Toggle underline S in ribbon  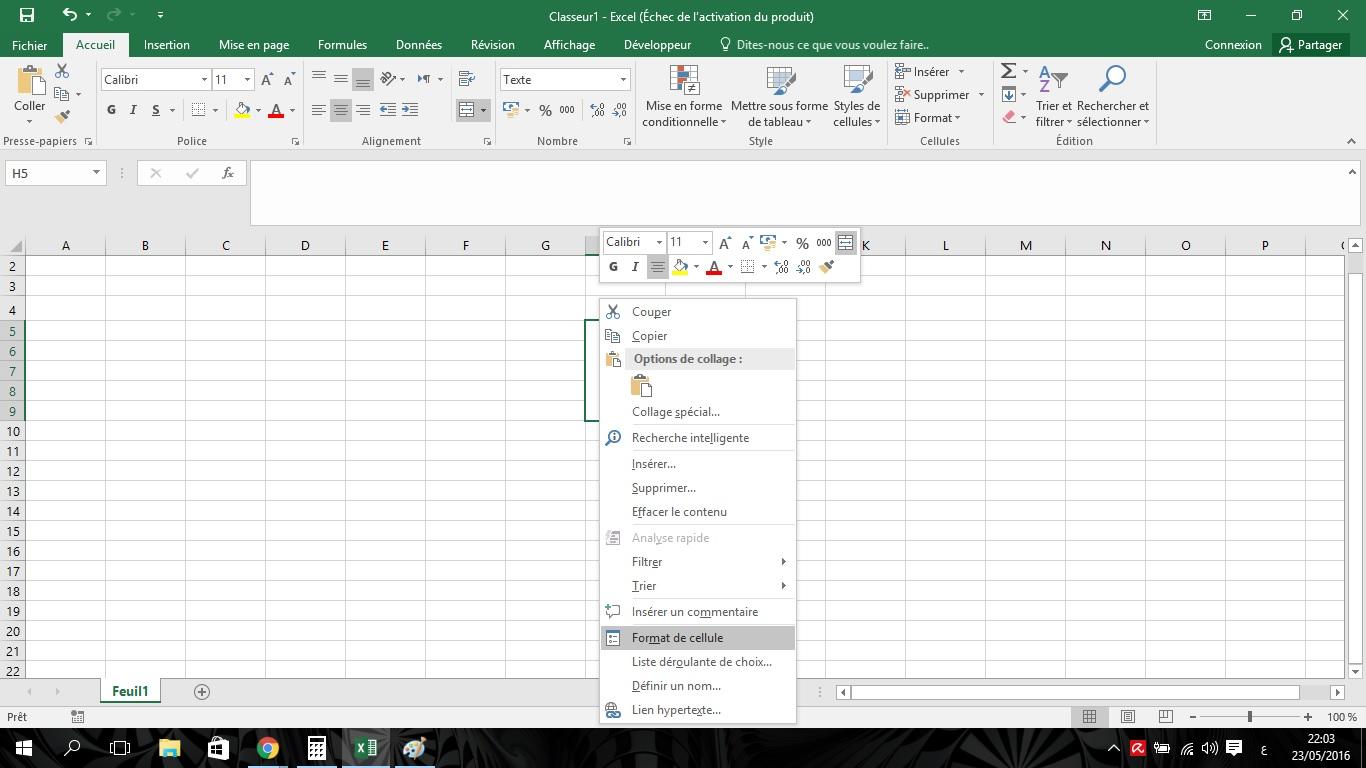pyautogui.click(x=155, y=110)
